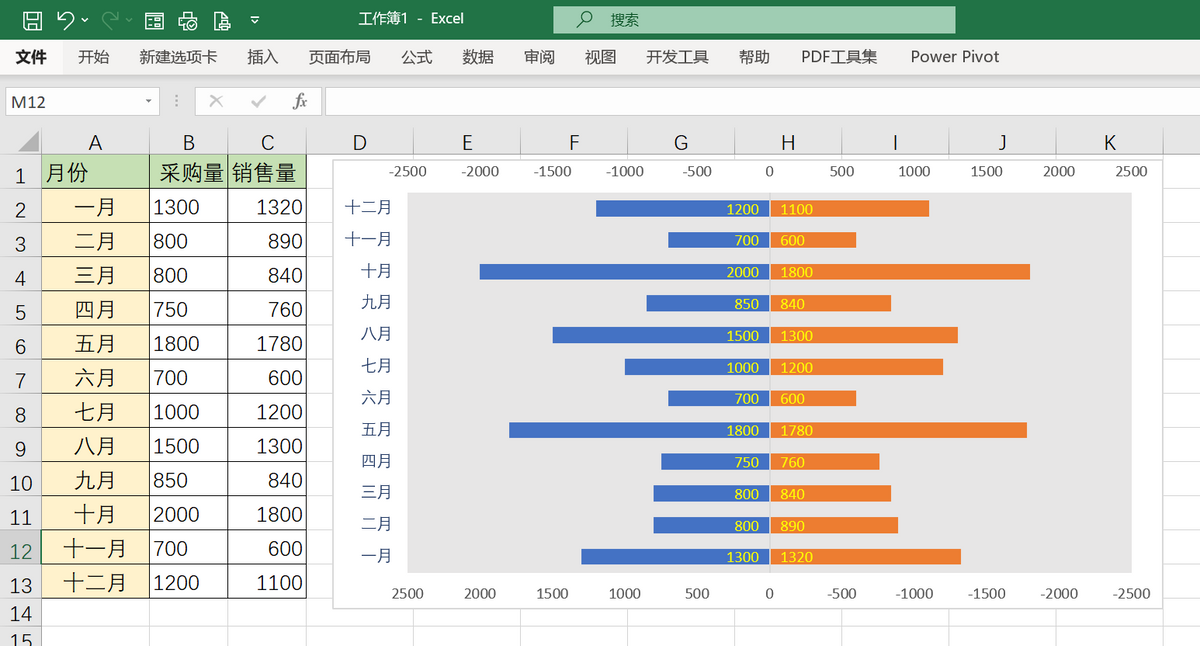Select cell with 五月 in column A

tap(95, 343)
